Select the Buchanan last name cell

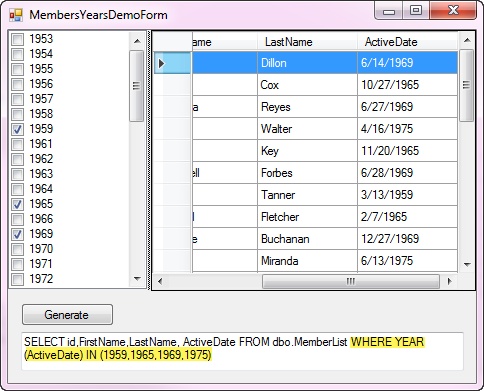[x=307, y=239]
